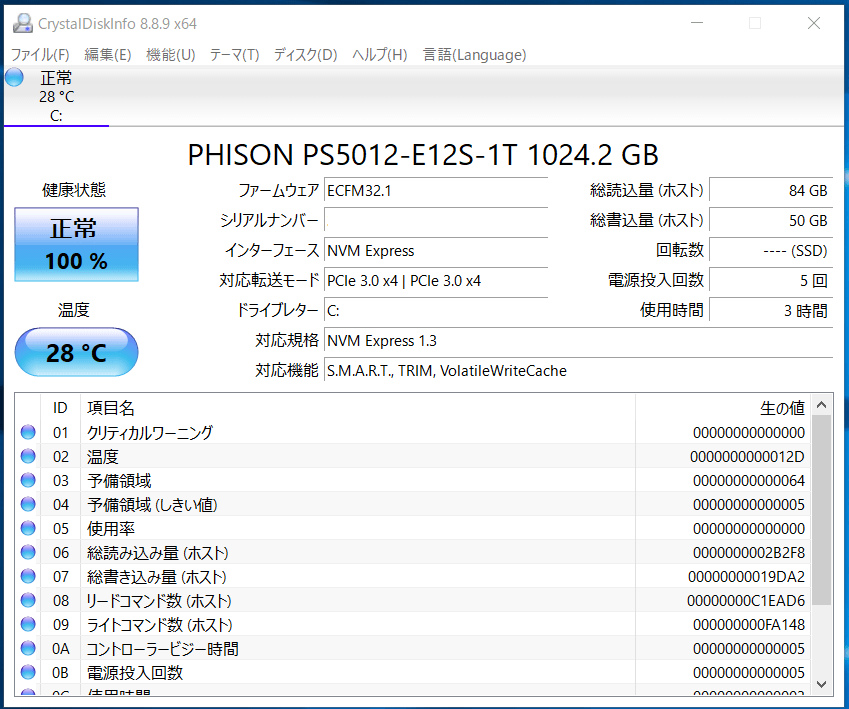Click the CrystalDiskInfo app icon in title bar

(x=23, y=23)
